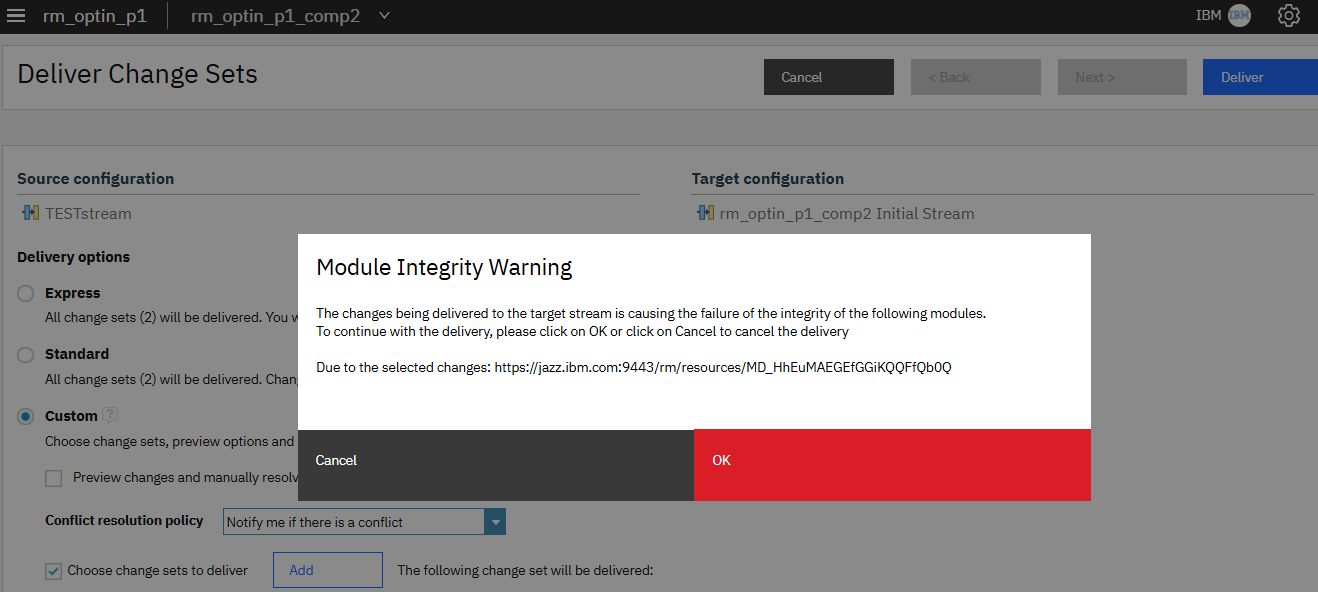Open the hamburger main menu
1318x592 pixels.
17,16
